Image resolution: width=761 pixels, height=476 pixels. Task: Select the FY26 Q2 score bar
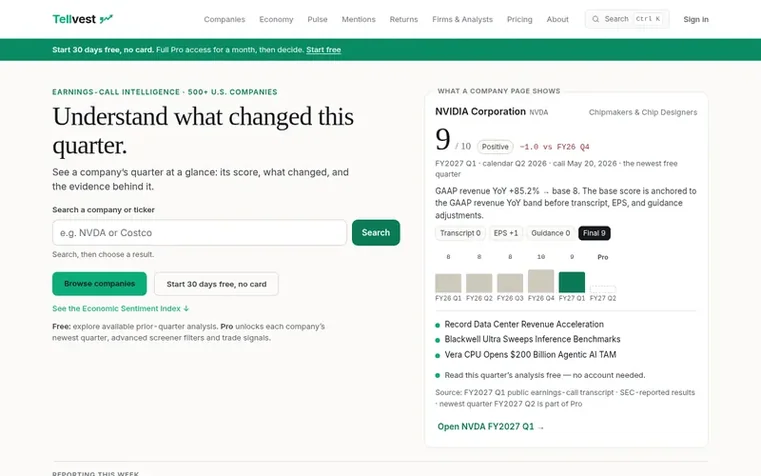pos(479,282)
